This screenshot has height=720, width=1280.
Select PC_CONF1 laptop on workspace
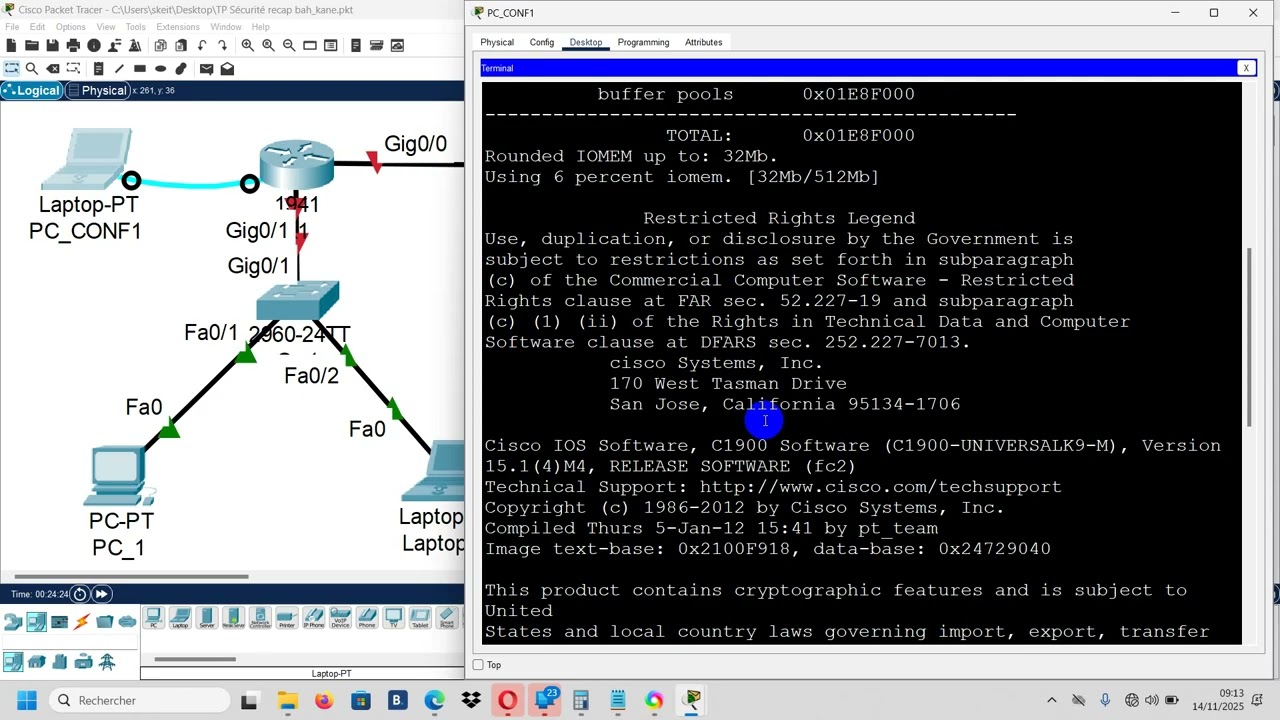coord(85,159)
